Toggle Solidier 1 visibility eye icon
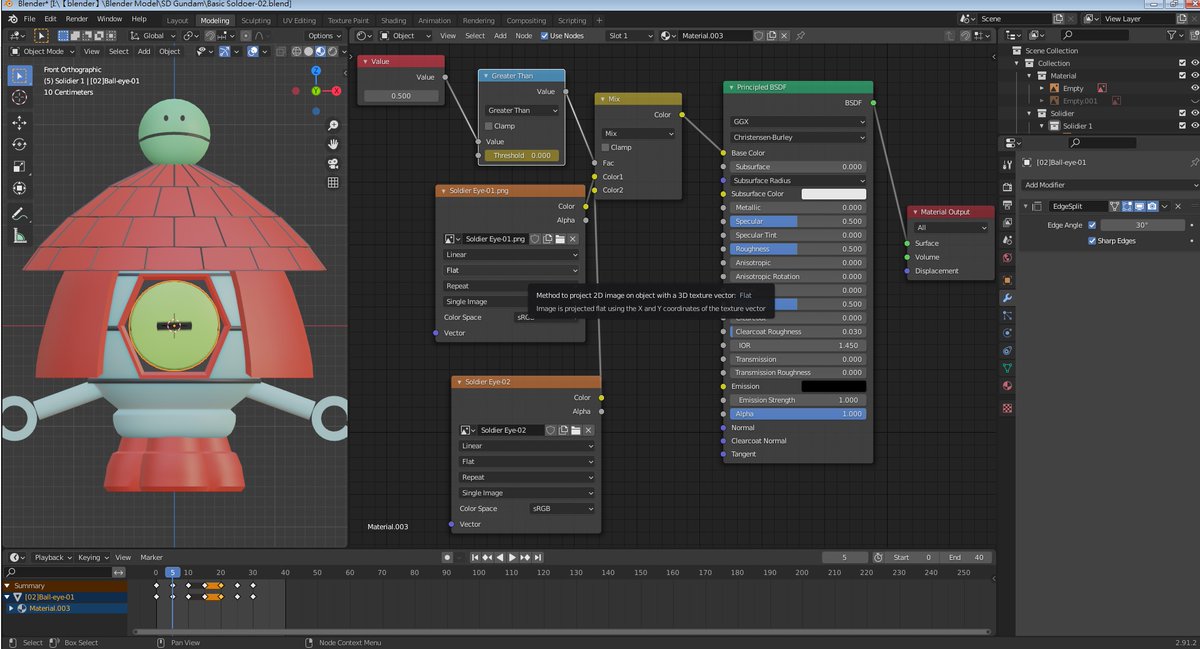1200x649 pixels. pos(1194,126)
